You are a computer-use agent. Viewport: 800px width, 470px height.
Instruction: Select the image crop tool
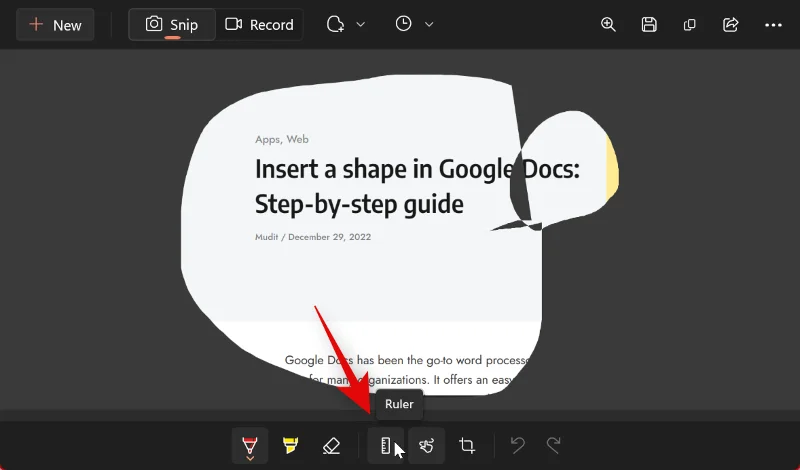click(467, 446)
